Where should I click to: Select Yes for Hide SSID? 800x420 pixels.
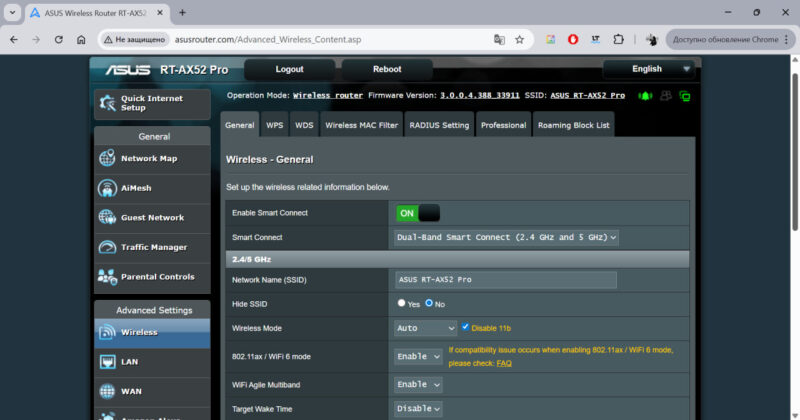(402, 303)
